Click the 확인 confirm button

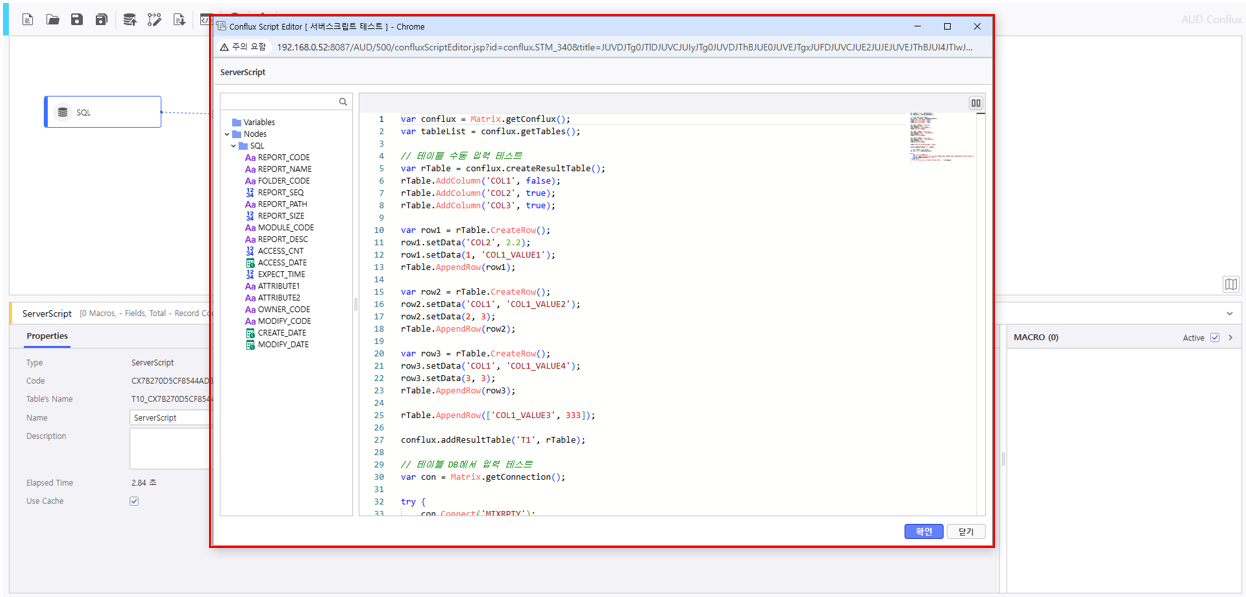923,532
